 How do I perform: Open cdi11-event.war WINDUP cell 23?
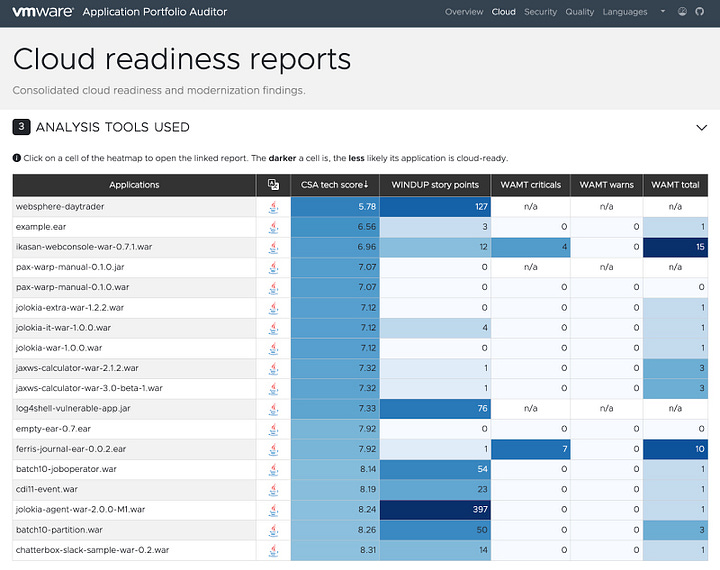coord(435,489)
